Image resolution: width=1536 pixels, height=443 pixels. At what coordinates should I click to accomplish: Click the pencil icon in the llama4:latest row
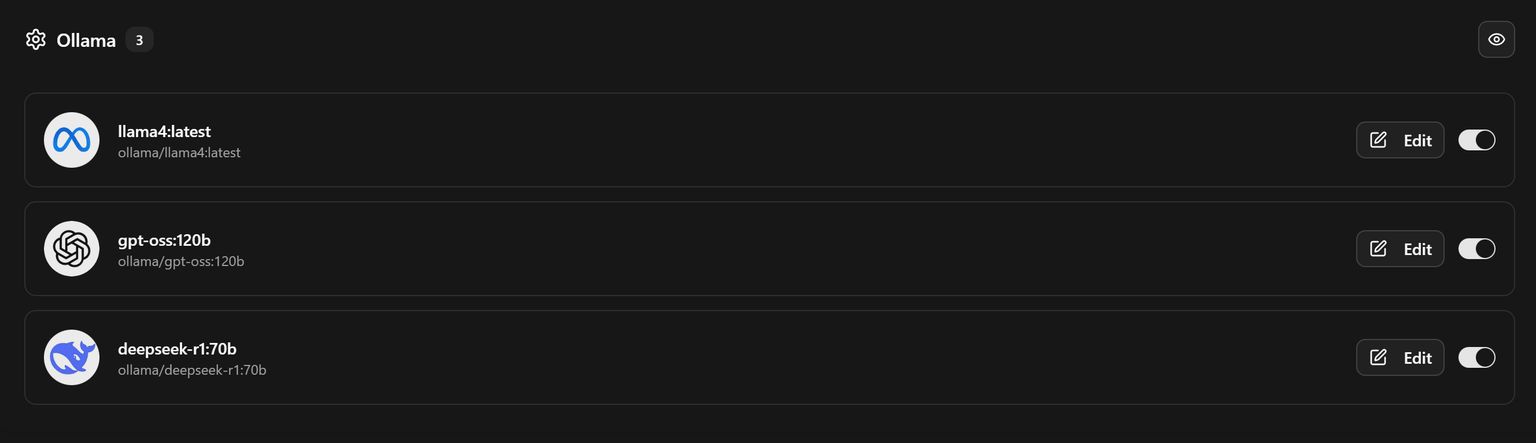(1378, 140)
